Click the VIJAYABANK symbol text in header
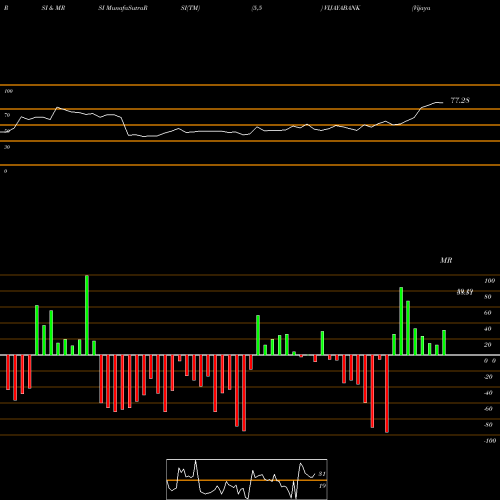Image resolution: width=500 pixels, height=500 pixels. pyautogui.click(x=341, y=8)
